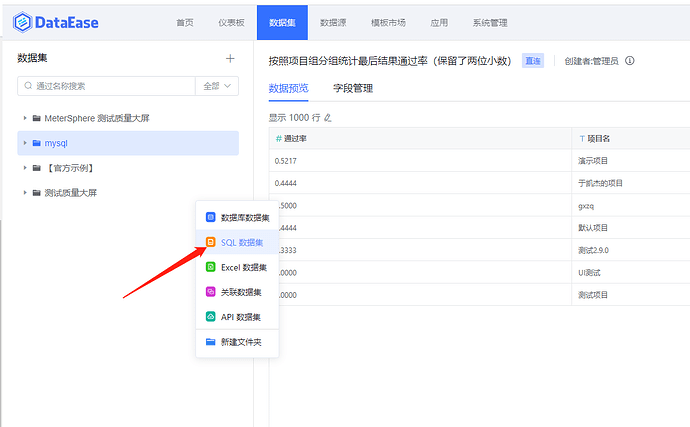Click the 直连 tag

pyautogui.click(x=533, y=61)
